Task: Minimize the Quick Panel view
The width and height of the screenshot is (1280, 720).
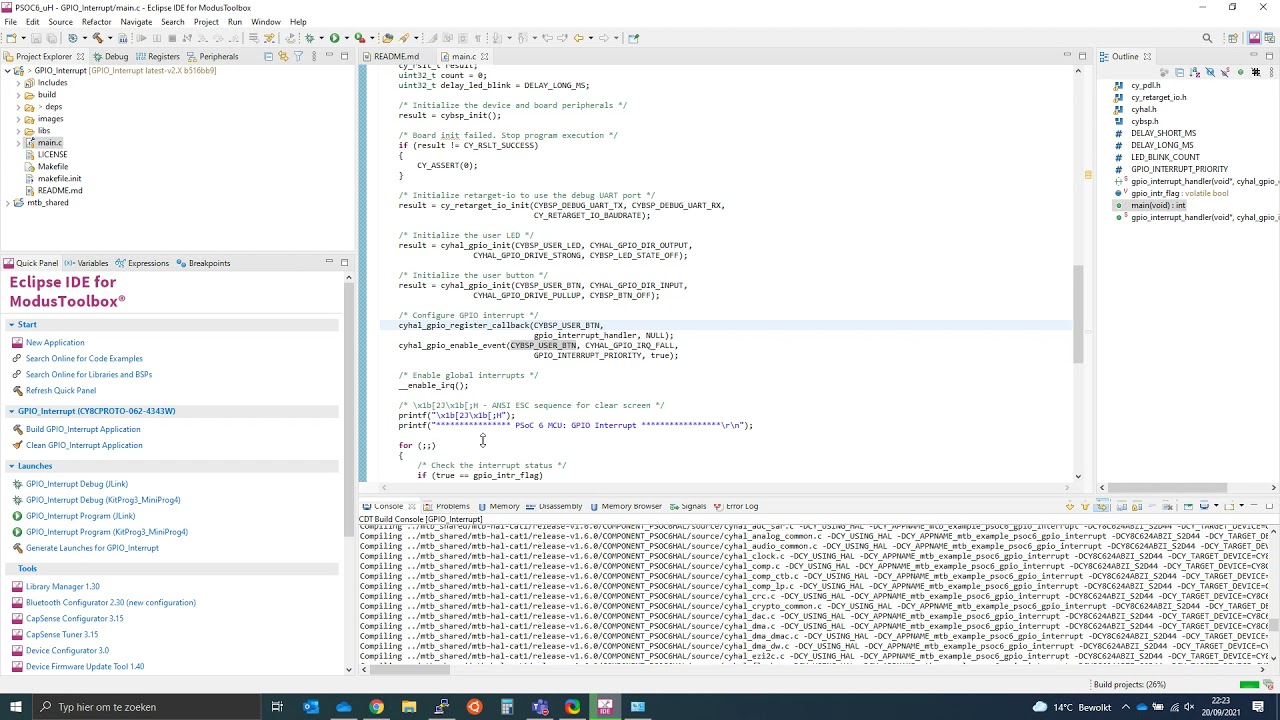Action: click(329, 262)
